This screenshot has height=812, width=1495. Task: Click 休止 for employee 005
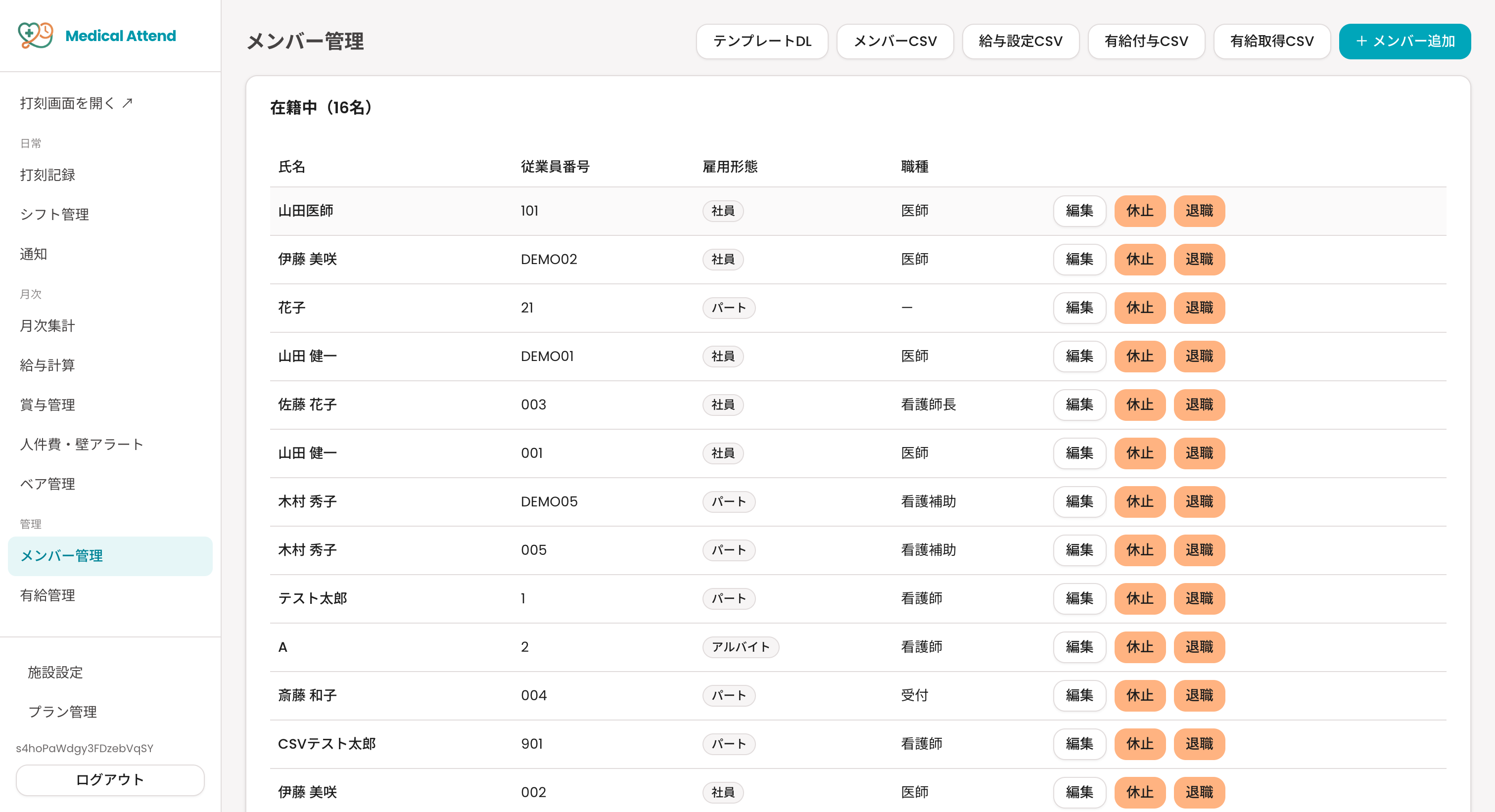coord(1140,550)
